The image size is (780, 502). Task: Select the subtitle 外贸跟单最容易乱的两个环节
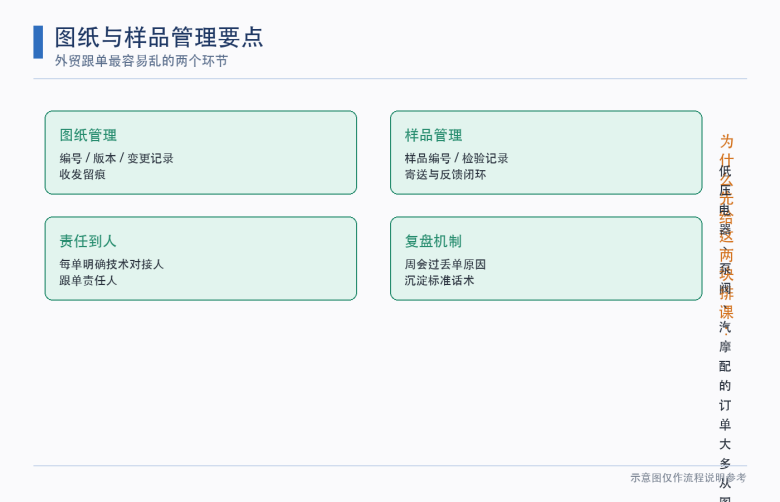pyautogui.click(x=141, y=61)
